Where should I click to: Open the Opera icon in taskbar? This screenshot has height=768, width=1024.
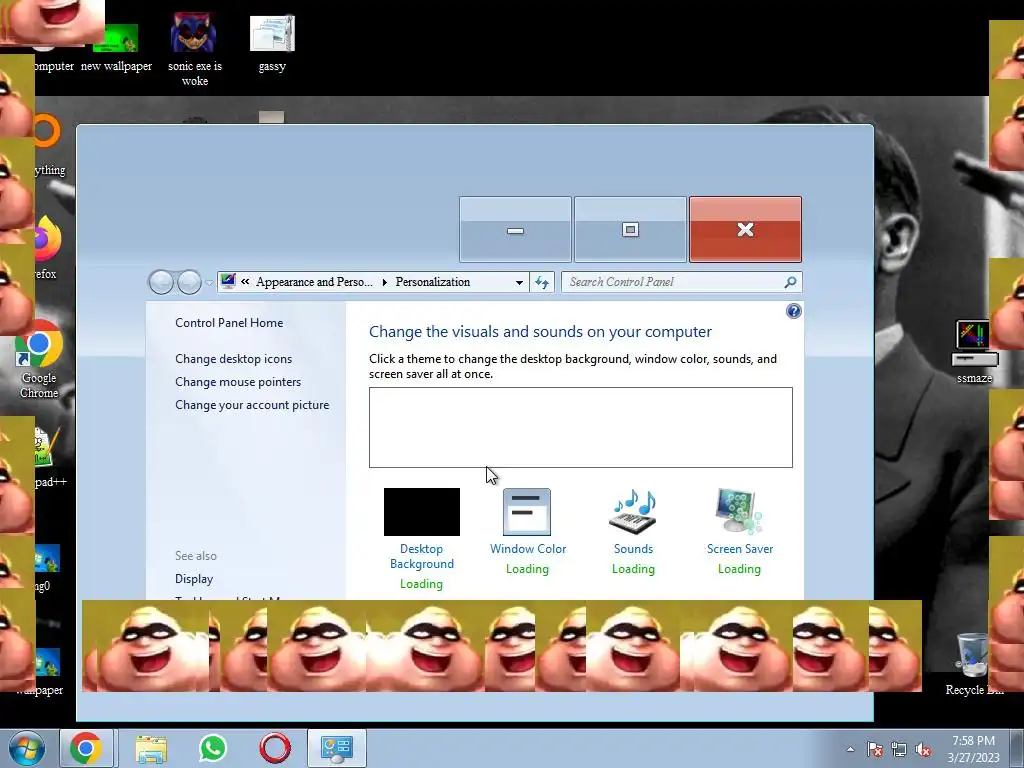[x=275, y=748]
